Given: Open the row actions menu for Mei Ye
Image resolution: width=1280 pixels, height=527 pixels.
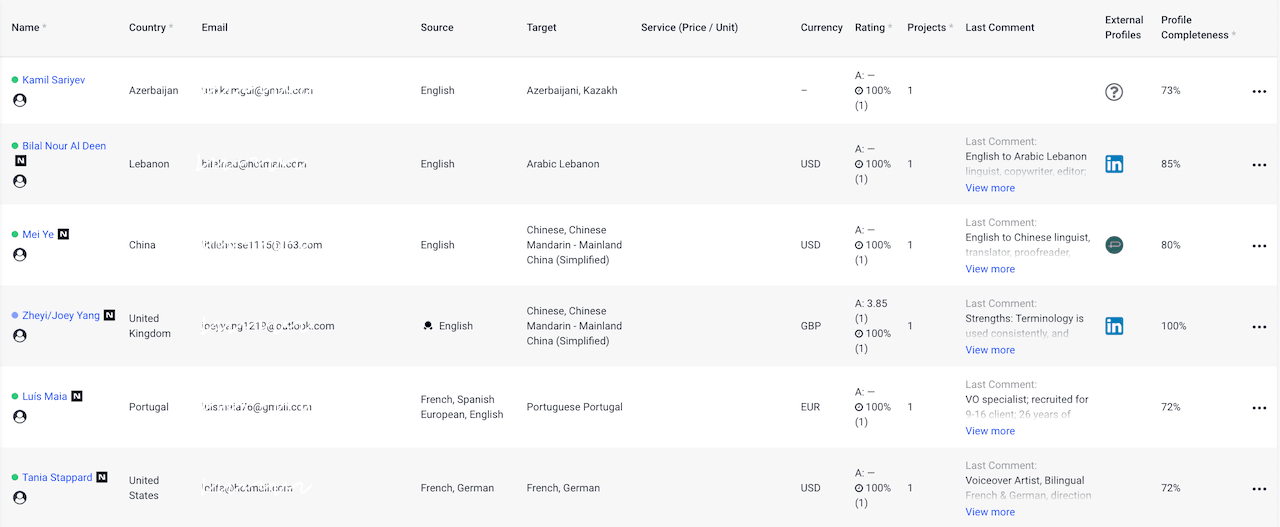Looking at the screenshot, I should coord(1259,246).
